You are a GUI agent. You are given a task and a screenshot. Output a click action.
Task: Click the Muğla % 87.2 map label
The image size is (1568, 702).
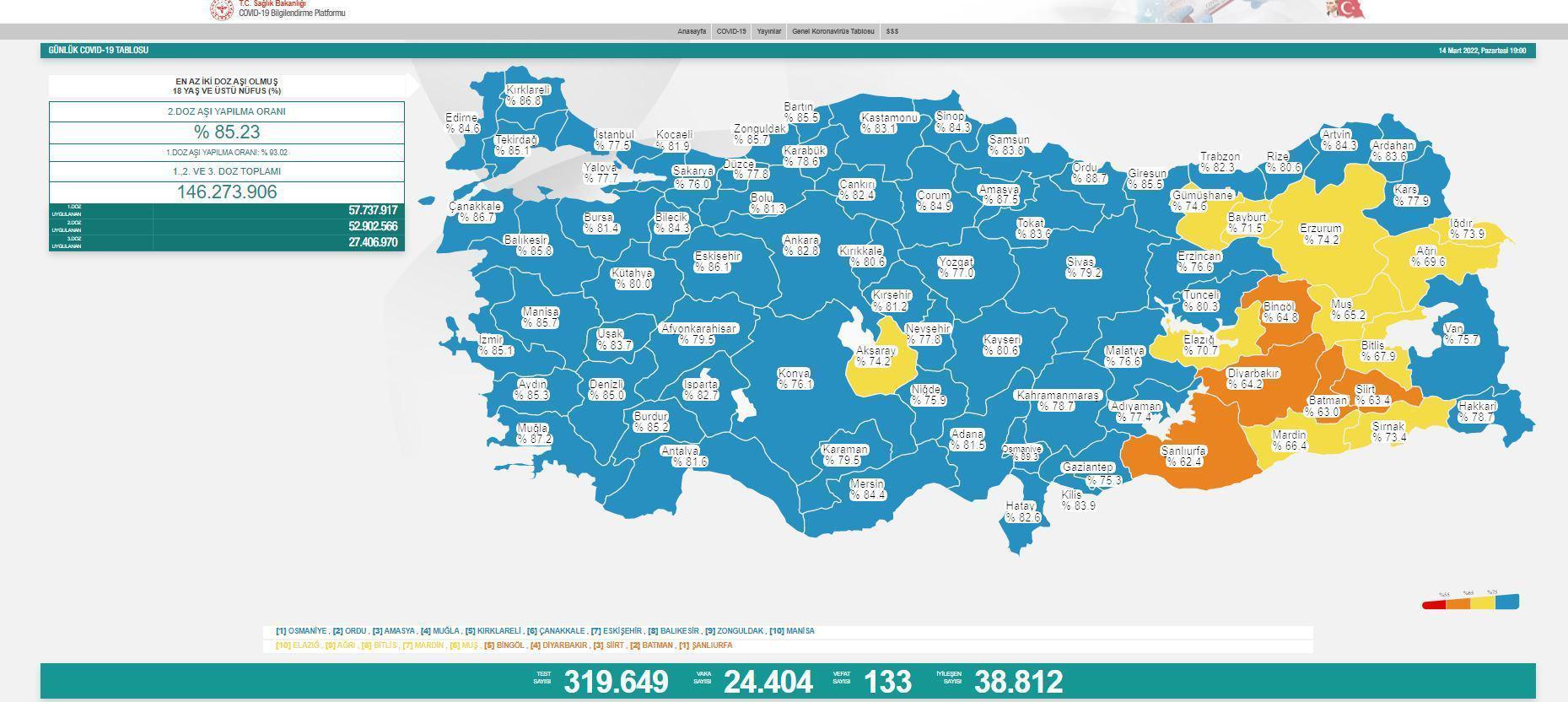pyautogui.click(x=533, y=434)
